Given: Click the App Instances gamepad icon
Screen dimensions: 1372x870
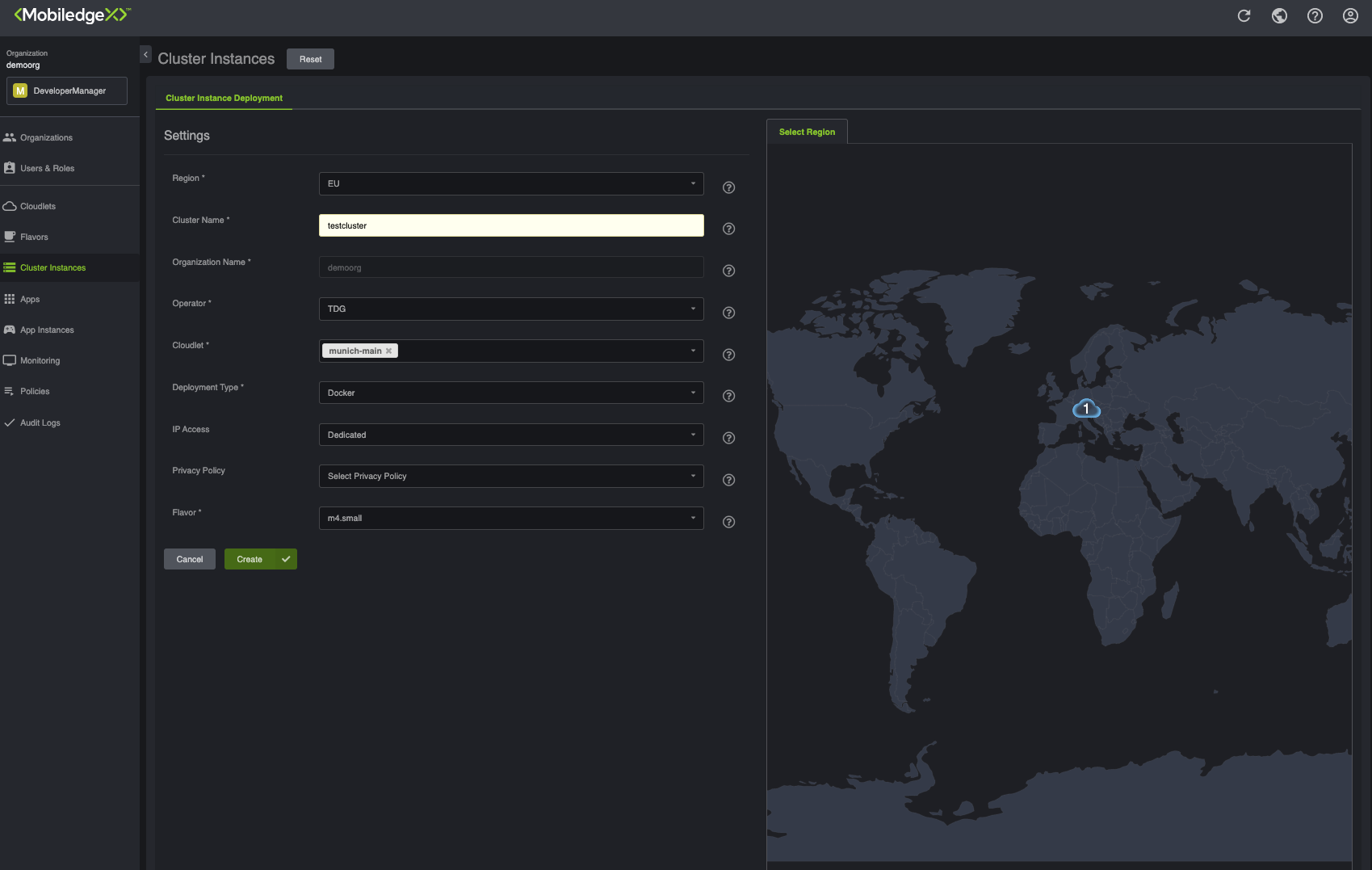Looking at the screenshot, I should pyautogui.click(x=10, y=330).
